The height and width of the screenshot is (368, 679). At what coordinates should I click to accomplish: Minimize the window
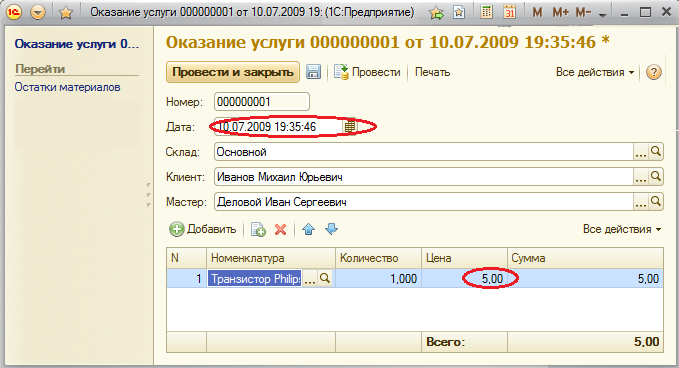624,14
